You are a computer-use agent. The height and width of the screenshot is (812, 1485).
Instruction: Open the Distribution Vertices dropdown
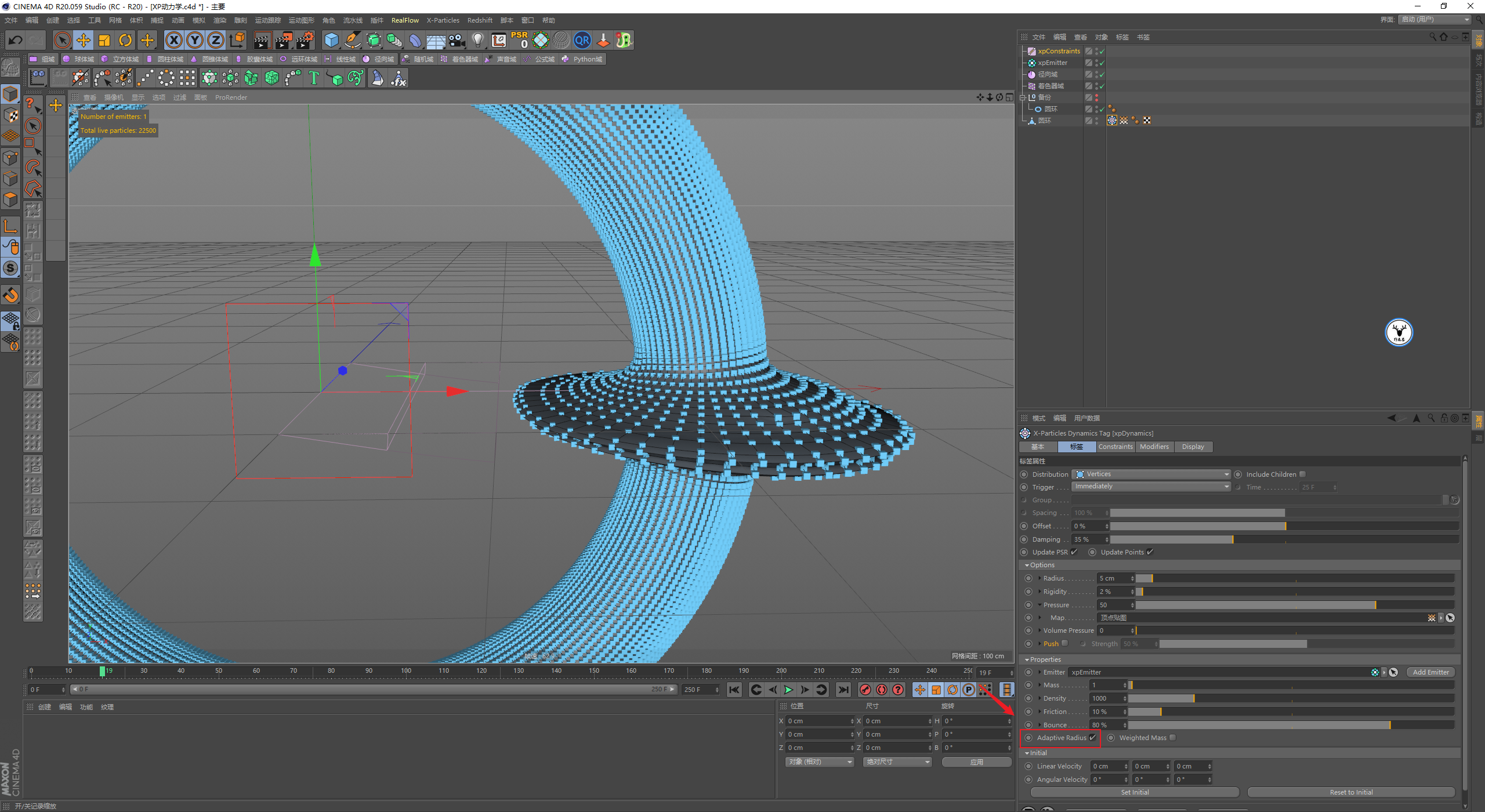click(1151, 474)
